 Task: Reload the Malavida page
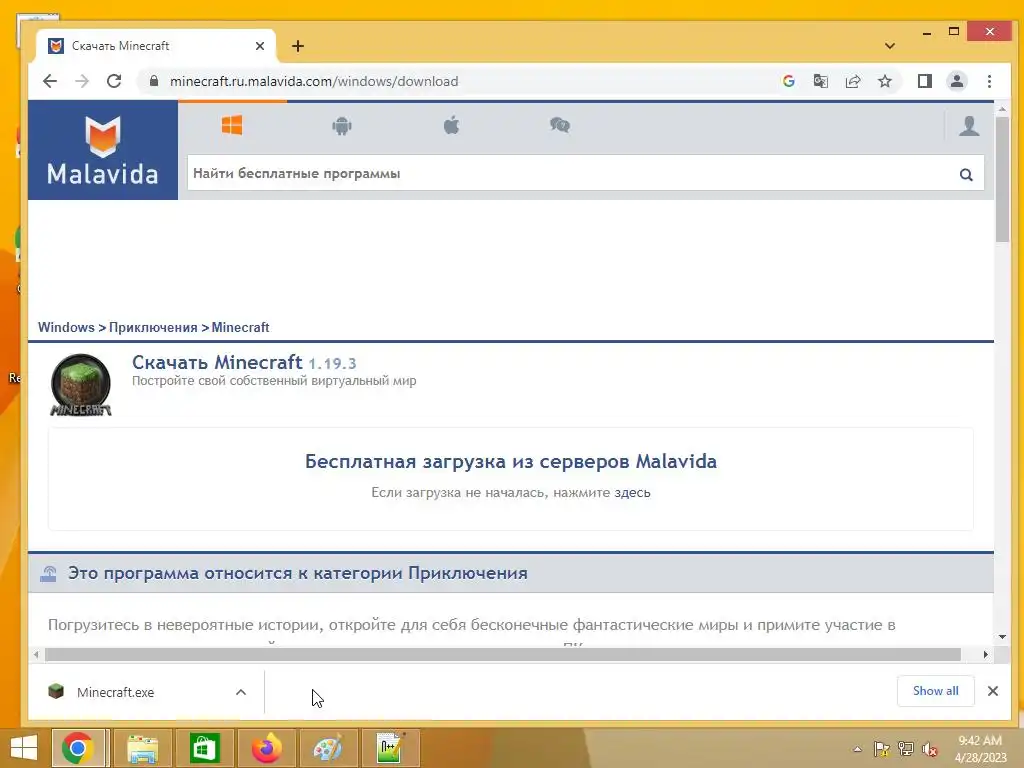[x=114, y=81]
